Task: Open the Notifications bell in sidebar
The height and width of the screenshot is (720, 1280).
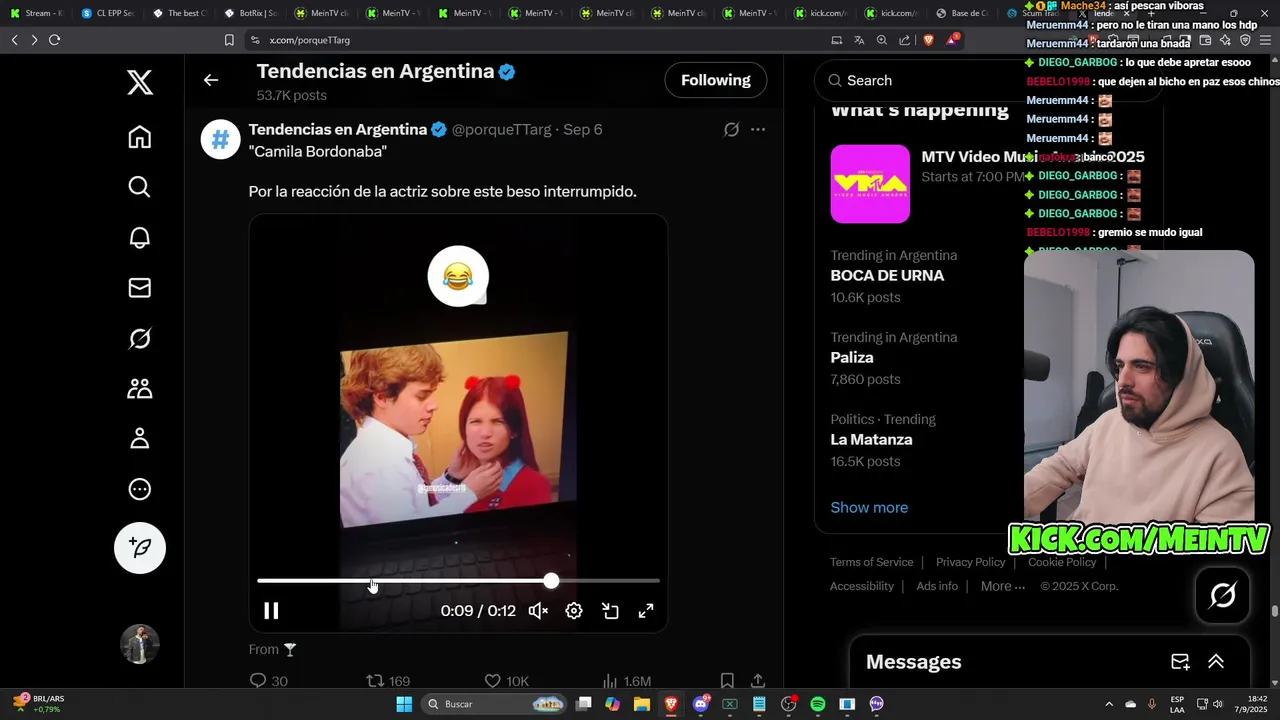Action: 140,237
